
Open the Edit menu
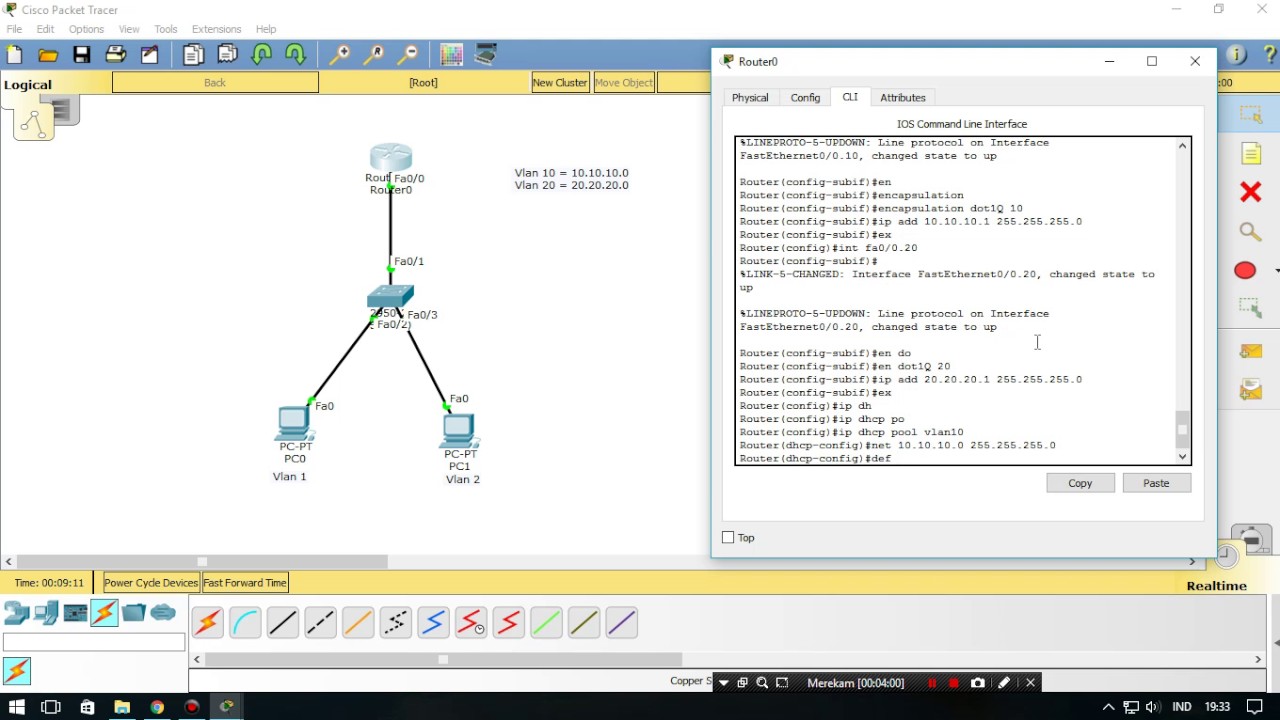(45, 29)
